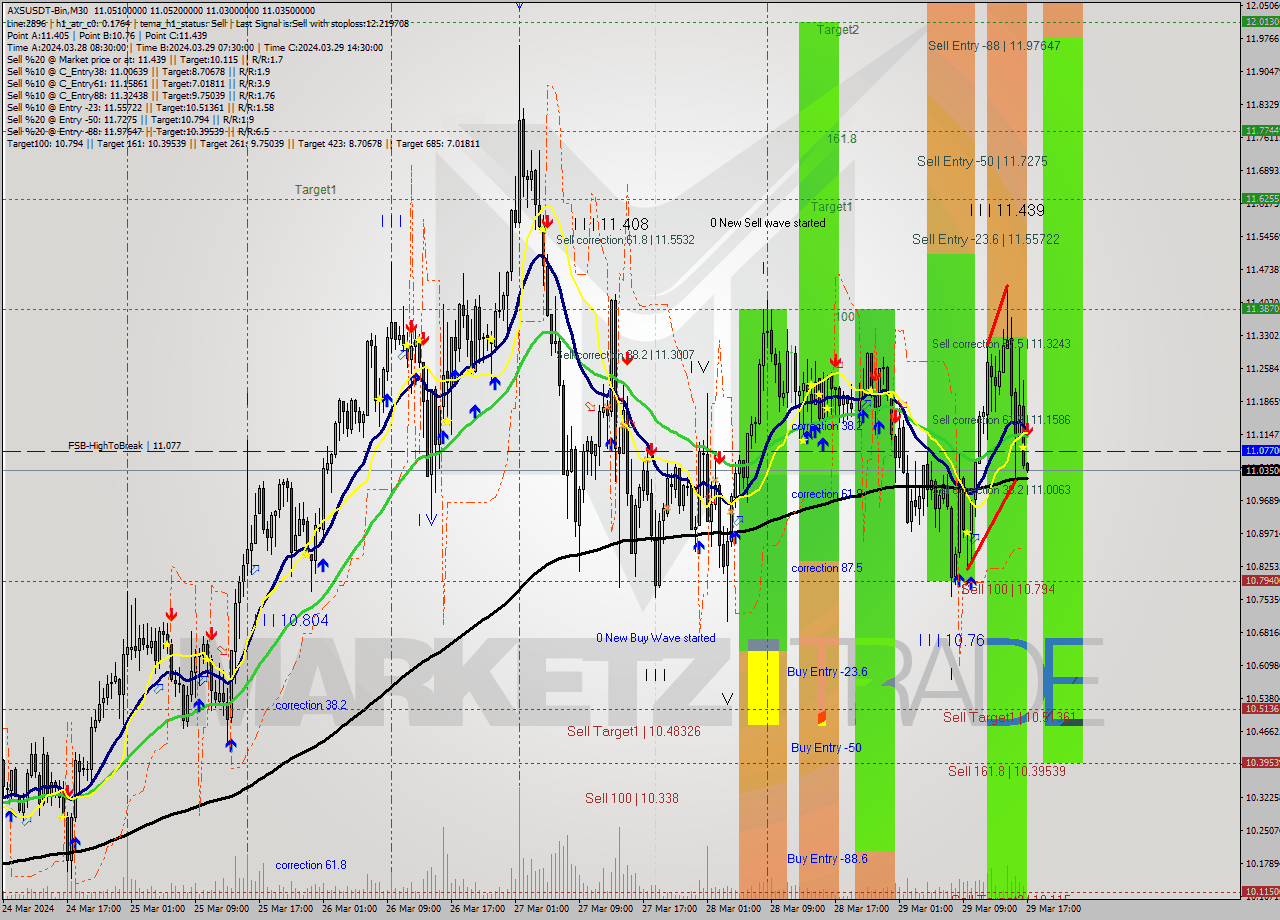Screen dimensions: 1280x920
Task: Click the 11.3870 price tag on axis
Action: point(1261,309)
